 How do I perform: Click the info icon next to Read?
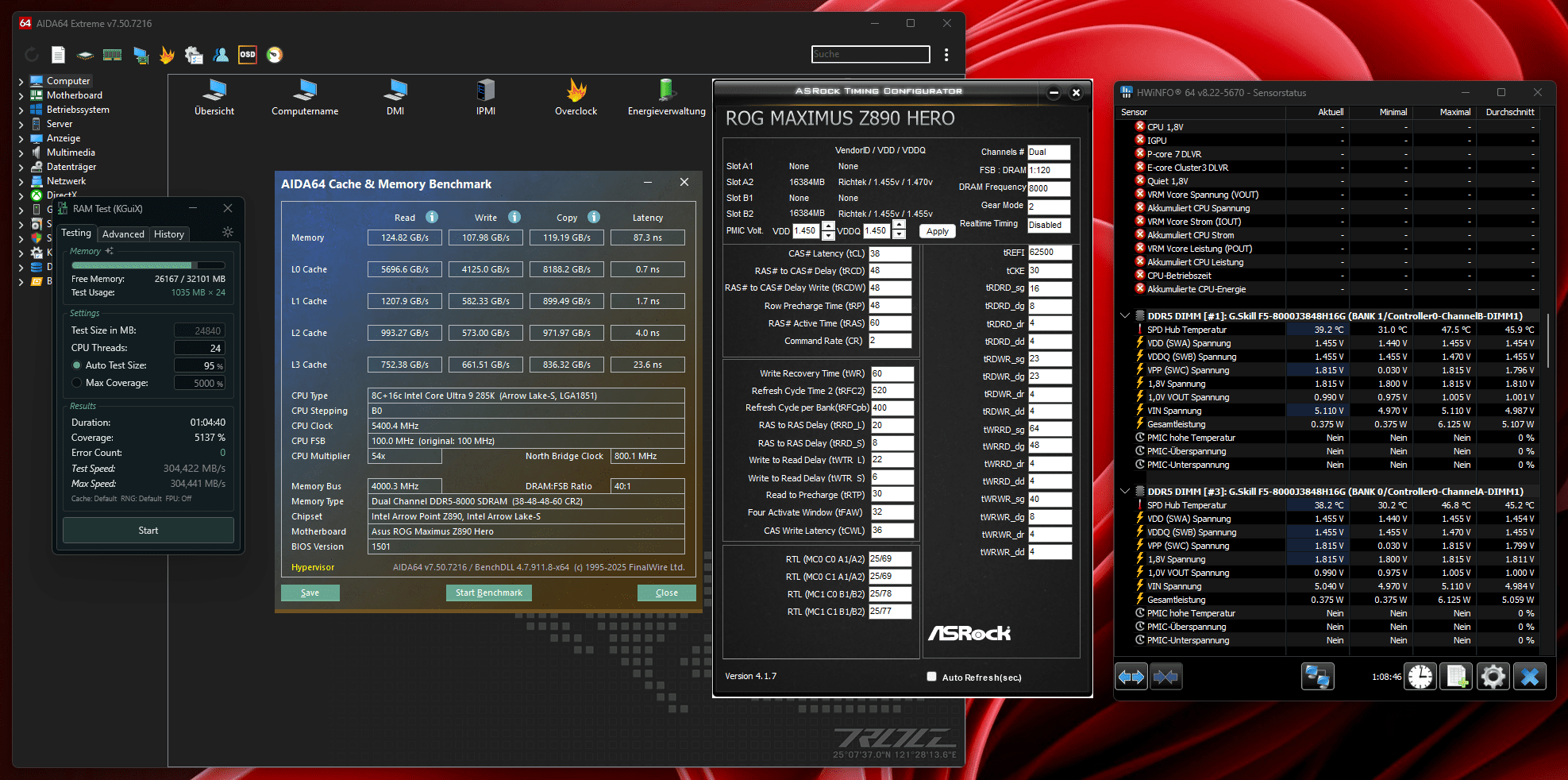[432, 217]
